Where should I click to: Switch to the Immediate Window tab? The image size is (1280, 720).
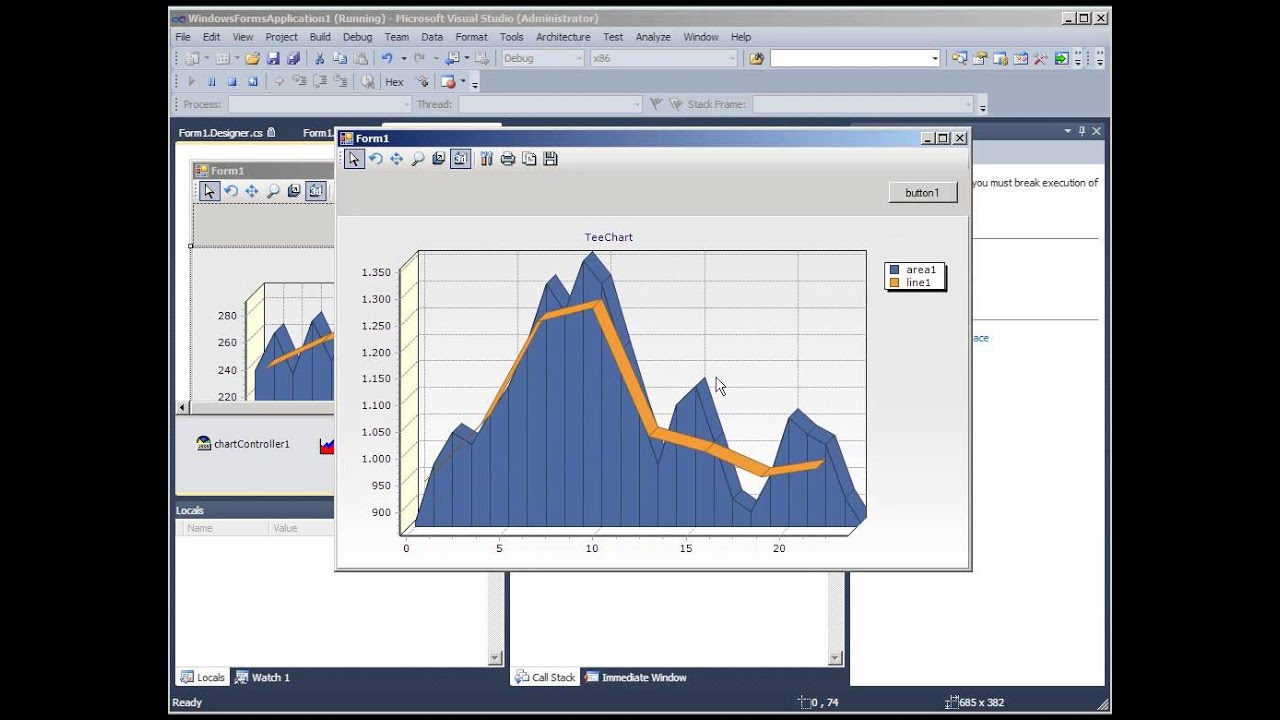(636, 677)
